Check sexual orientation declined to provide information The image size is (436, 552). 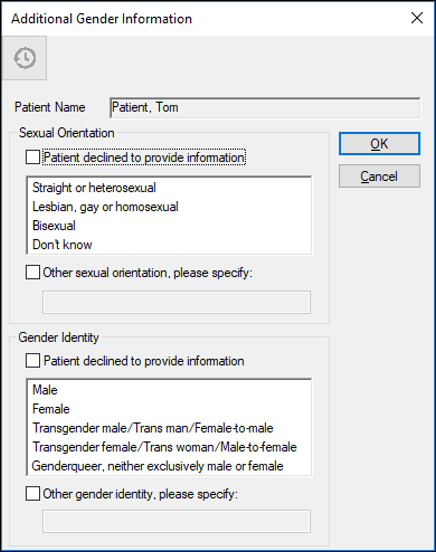pyautogui.click(x=33, y=157)
